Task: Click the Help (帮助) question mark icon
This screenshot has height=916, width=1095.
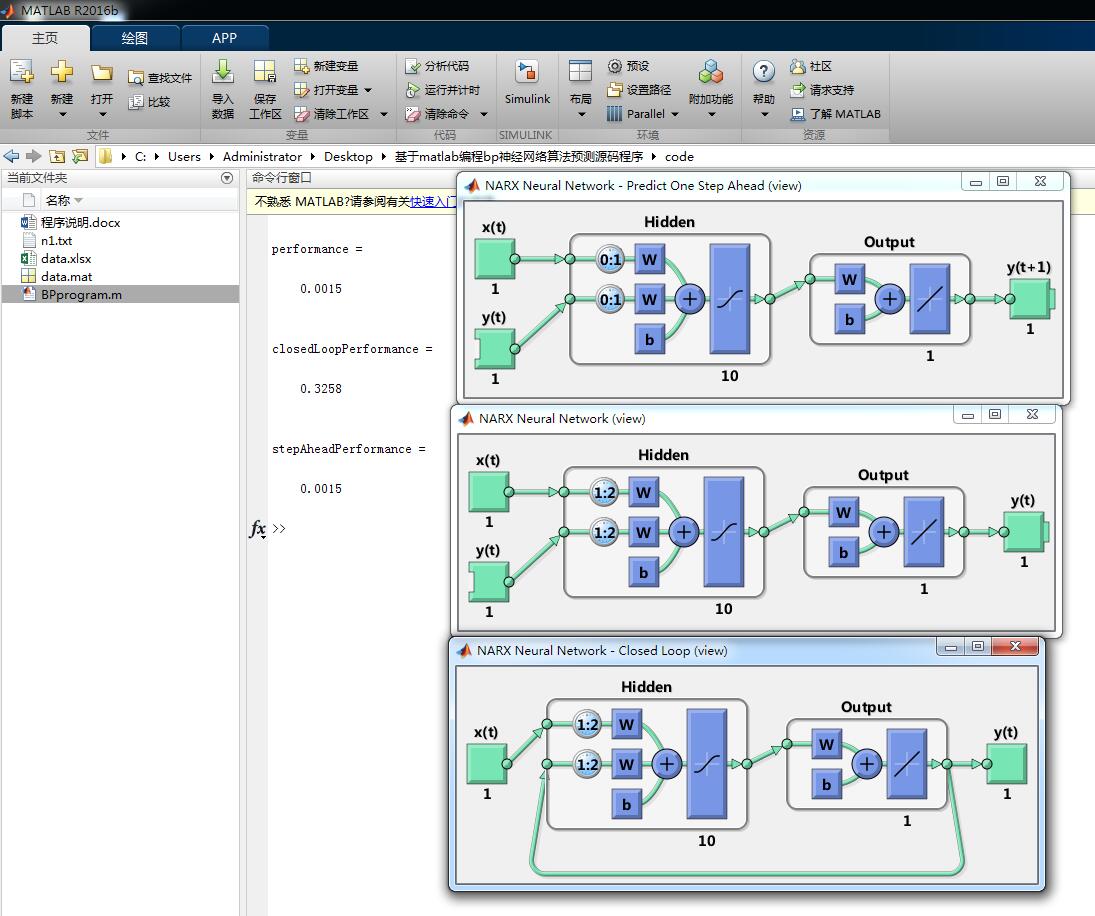Action: click(763, 71)
